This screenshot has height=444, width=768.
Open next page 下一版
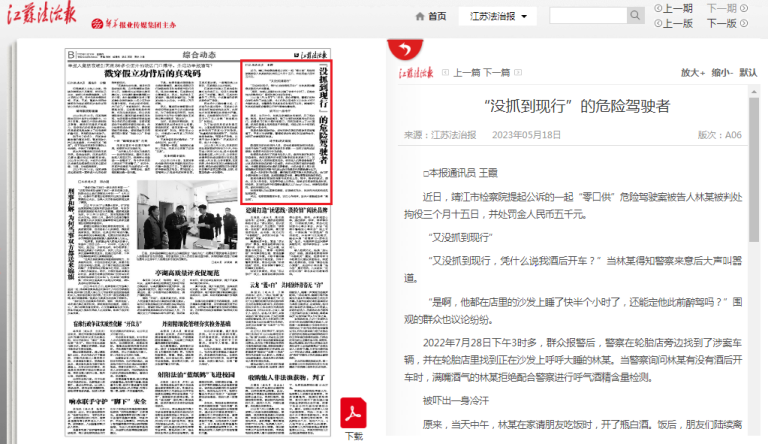click(x=721, y=24)
